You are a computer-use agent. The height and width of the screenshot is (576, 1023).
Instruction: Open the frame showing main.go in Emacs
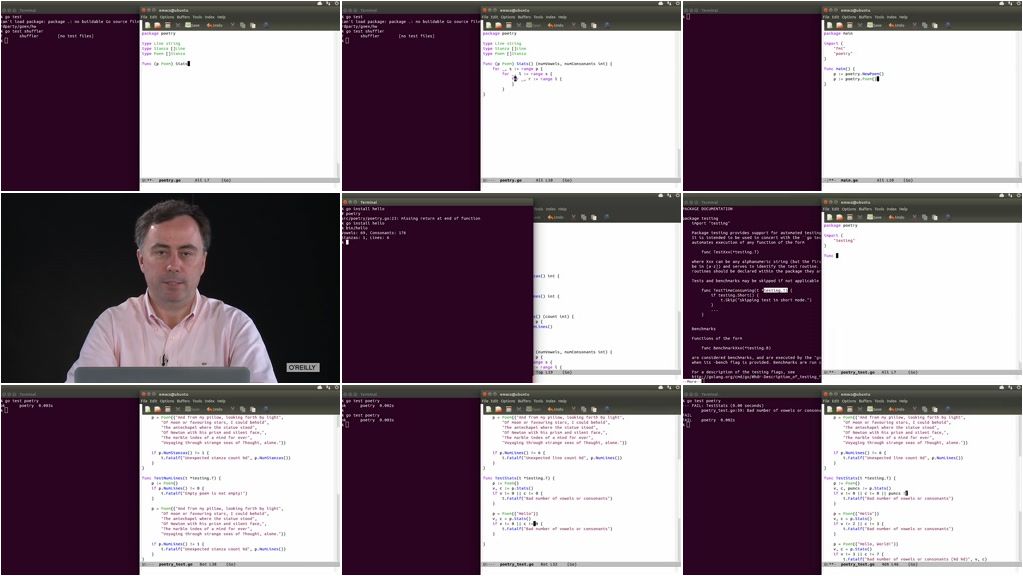(x=852, y=96)
